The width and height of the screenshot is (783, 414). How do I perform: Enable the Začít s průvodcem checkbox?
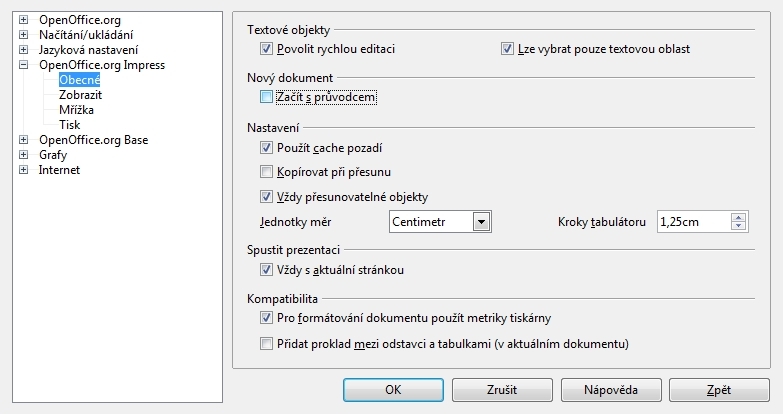pyautogui.click(x=266, y=97)
